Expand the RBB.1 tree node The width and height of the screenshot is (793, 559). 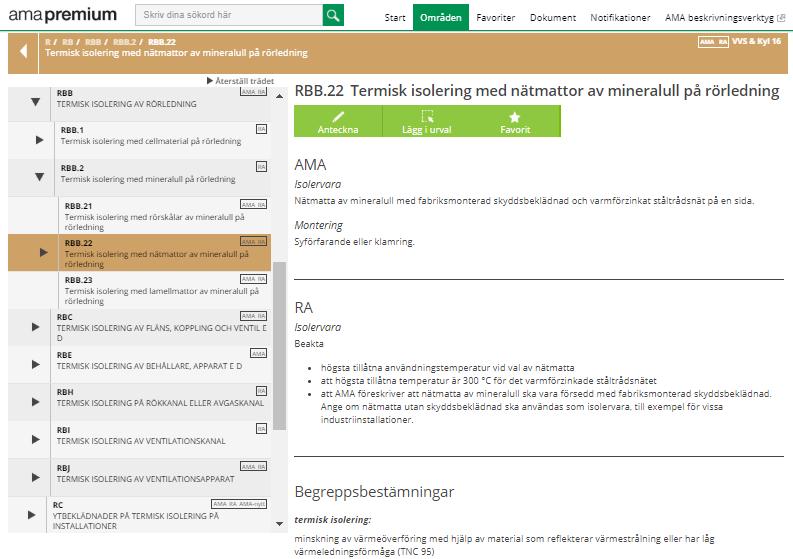[39, 140]
